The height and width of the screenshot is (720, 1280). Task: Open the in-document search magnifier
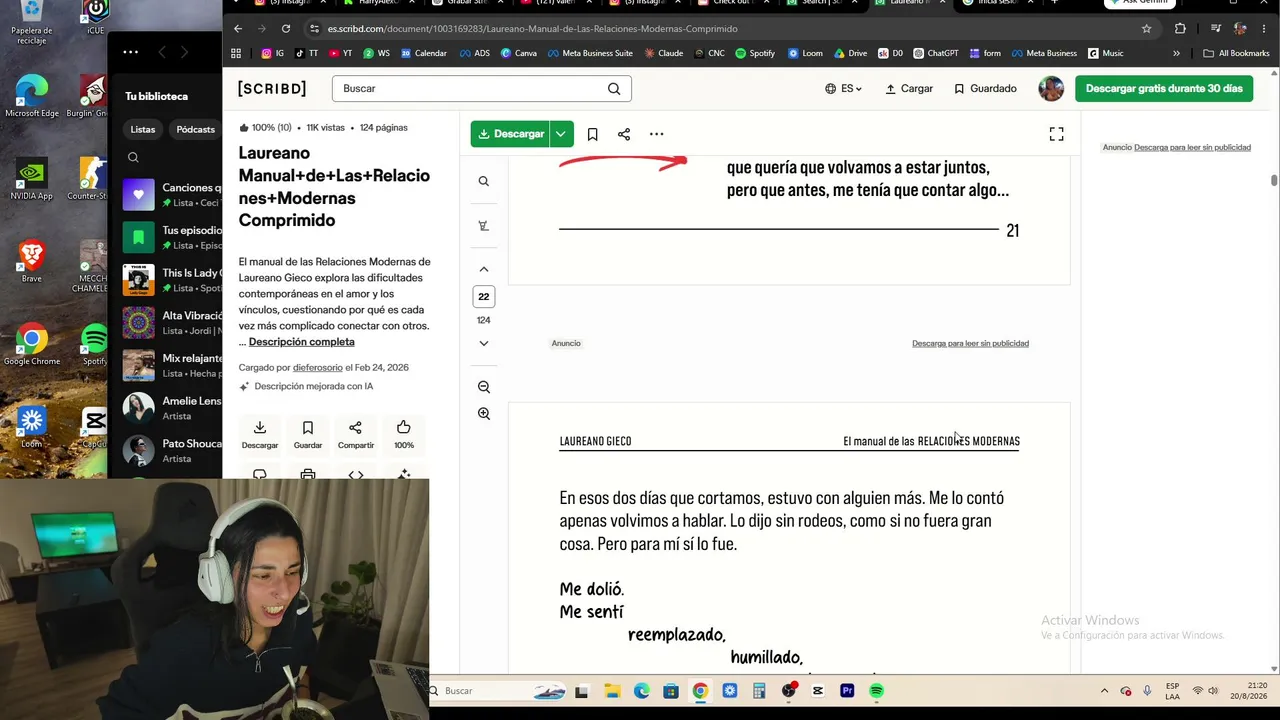coord(484,181)
